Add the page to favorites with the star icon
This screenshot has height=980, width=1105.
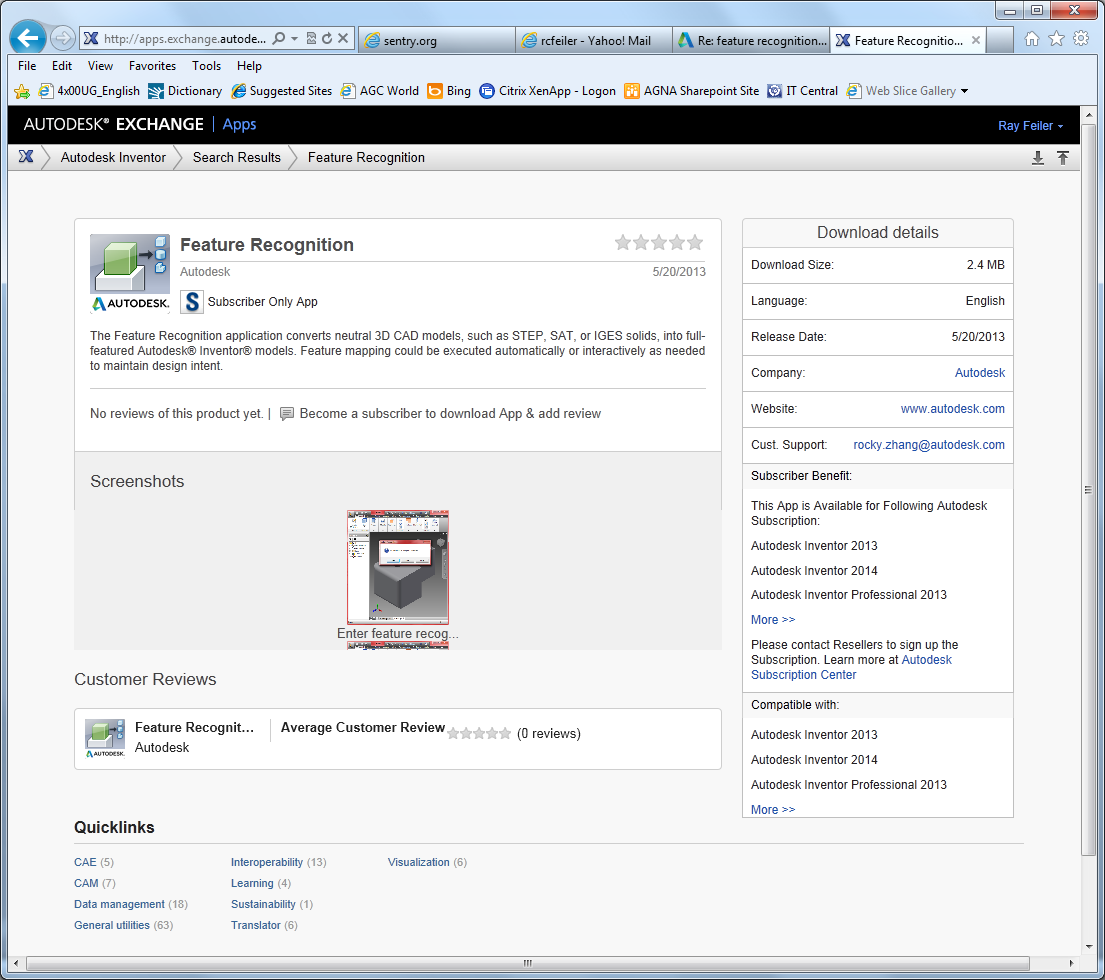[1055, 37]
